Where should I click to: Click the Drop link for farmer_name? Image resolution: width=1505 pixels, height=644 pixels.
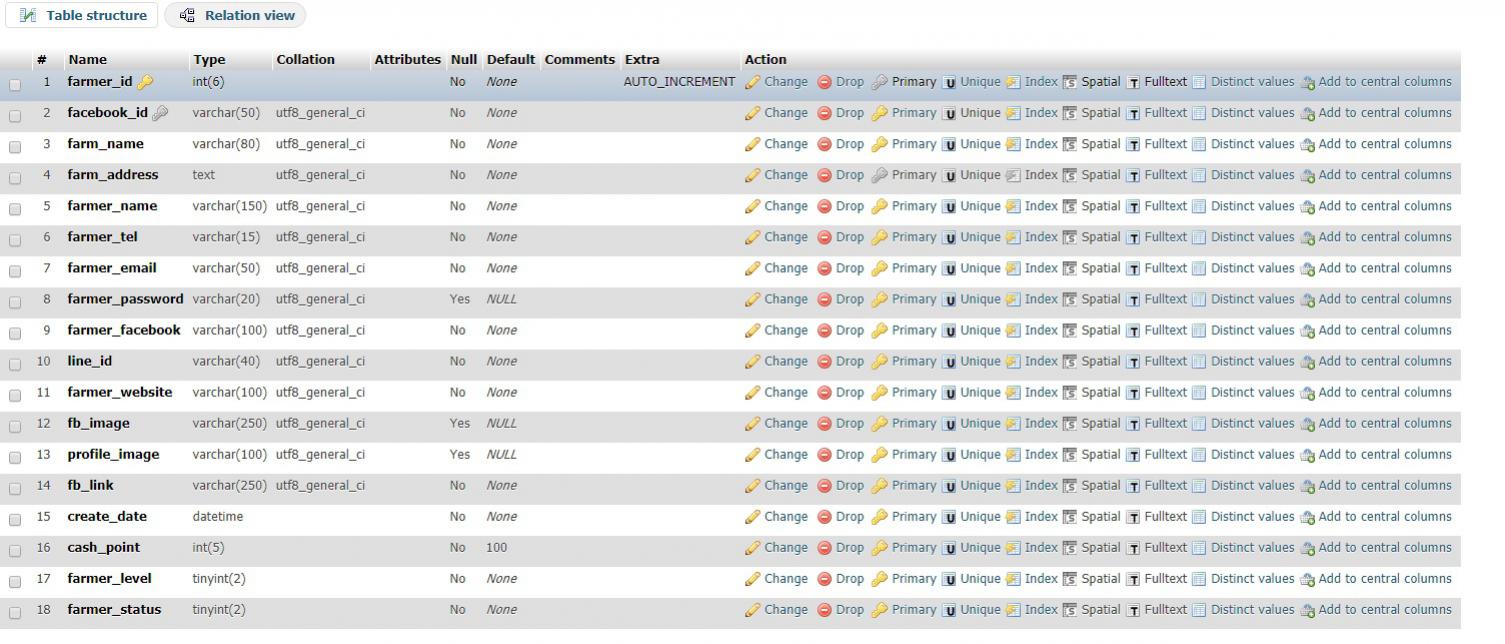point(850,206)
